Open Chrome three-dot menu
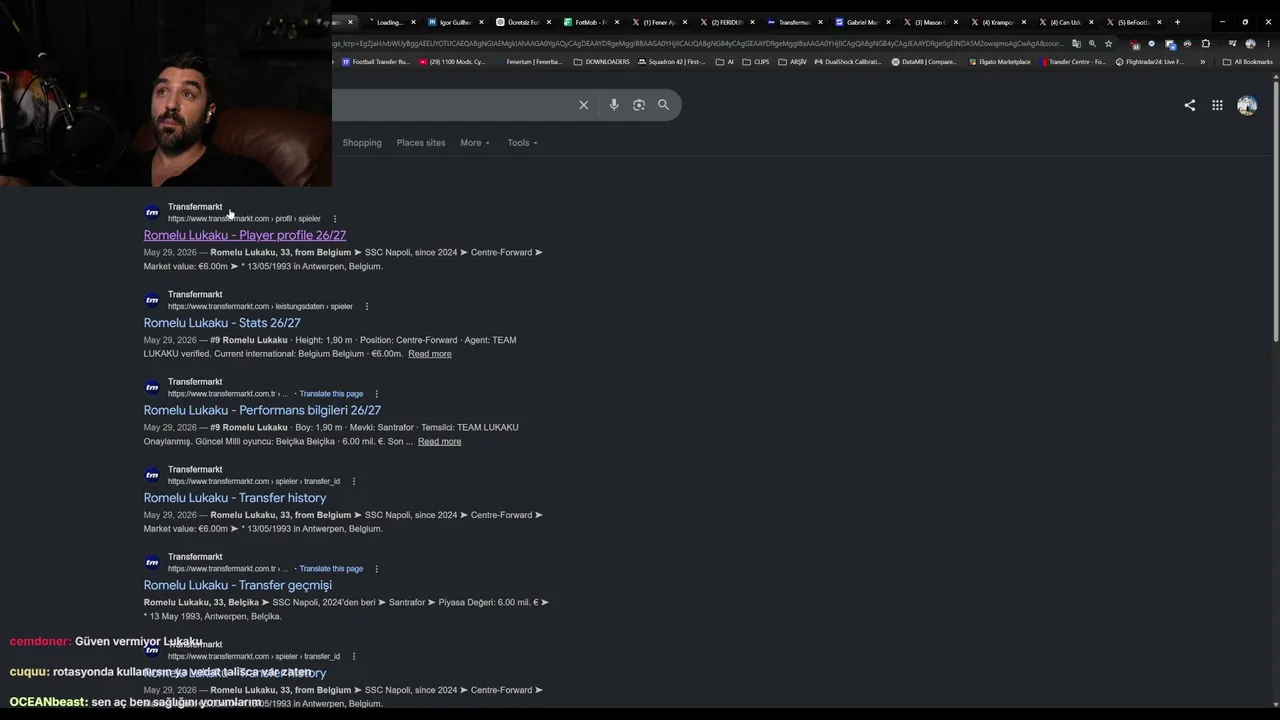The width and height of the screenshot is (1280, 720). [1269, 44]
